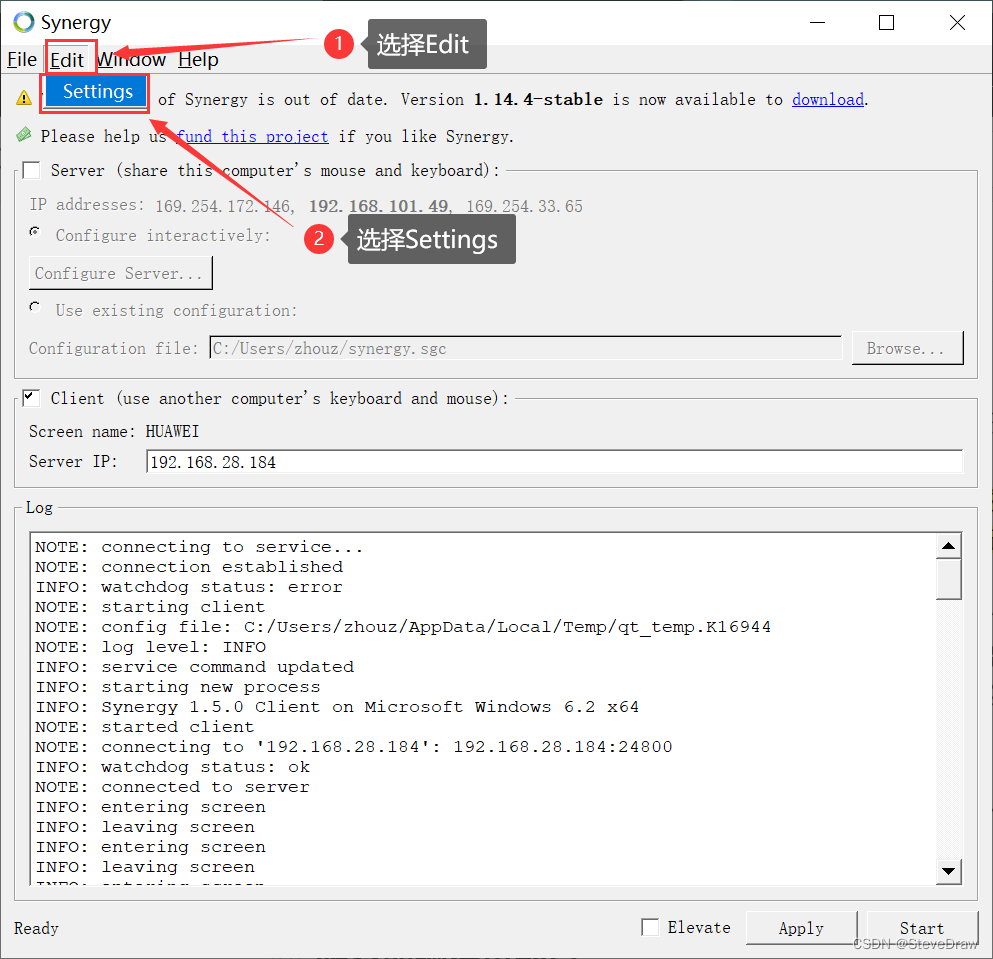Minimize the Synergy window
The width and height of the screenshot is (993, 959).
(818, 23)
